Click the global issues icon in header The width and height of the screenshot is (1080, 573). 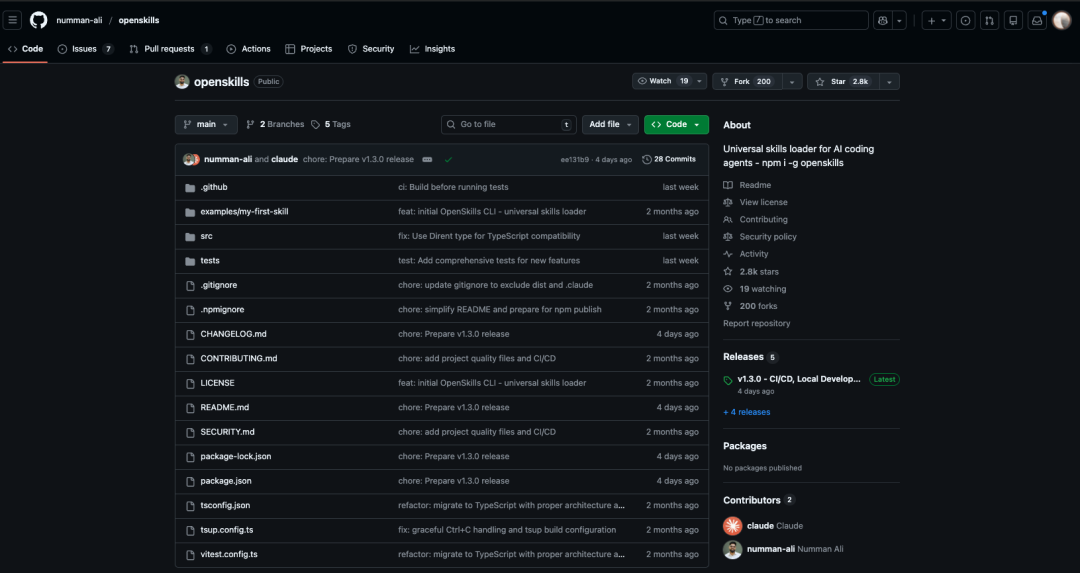click(965, 20)
